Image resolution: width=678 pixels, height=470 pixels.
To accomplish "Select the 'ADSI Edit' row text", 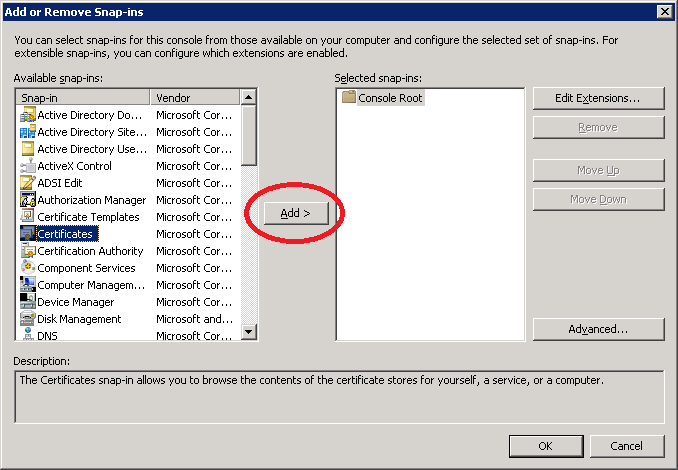I will pos(60,183).
